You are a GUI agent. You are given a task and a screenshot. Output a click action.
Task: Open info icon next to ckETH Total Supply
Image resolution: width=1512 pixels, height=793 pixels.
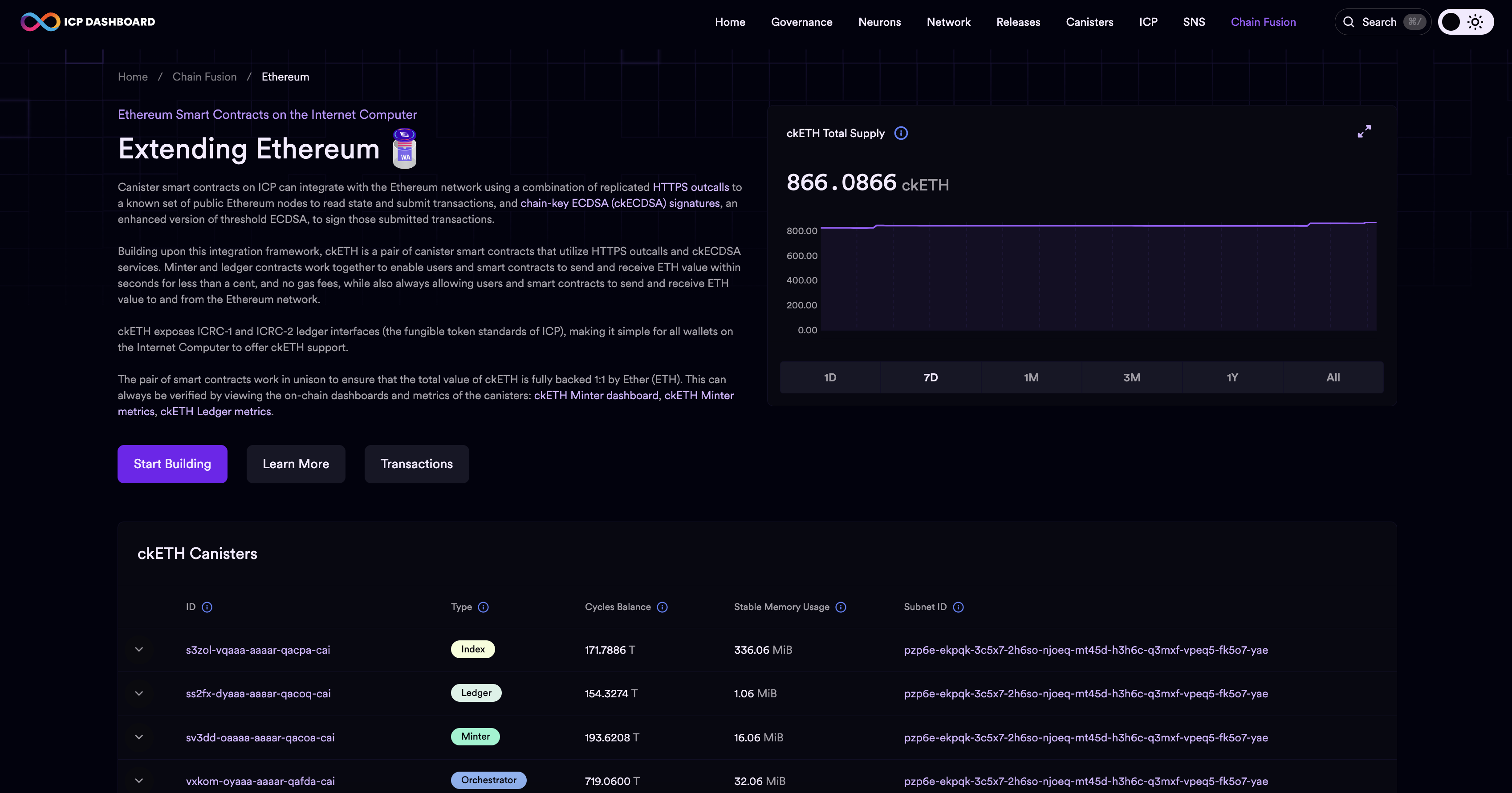tap(901, 133)
